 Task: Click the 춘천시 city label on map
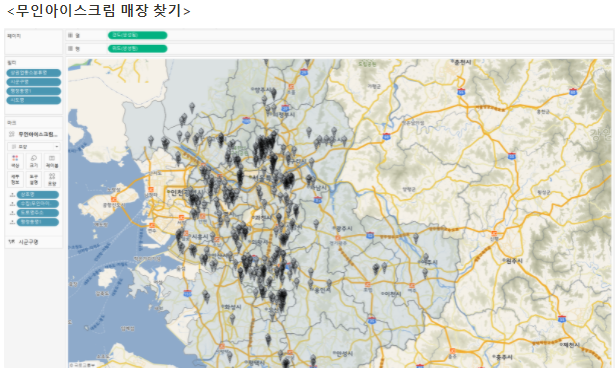(462, 62)
